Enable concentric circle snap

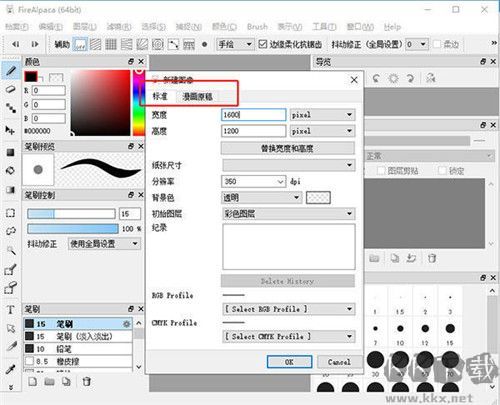click(x=158, y=44)
